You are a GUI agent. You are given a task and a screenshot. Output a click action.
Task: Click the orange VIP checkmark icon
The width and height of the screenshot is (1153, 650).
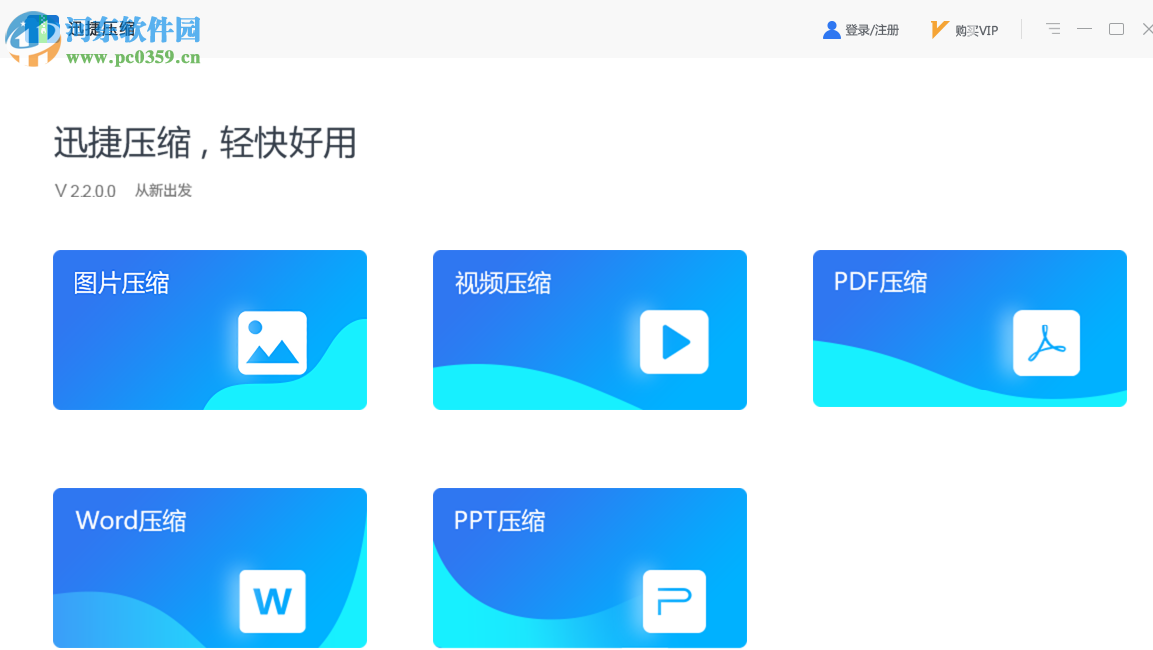(x=937, y=29)
